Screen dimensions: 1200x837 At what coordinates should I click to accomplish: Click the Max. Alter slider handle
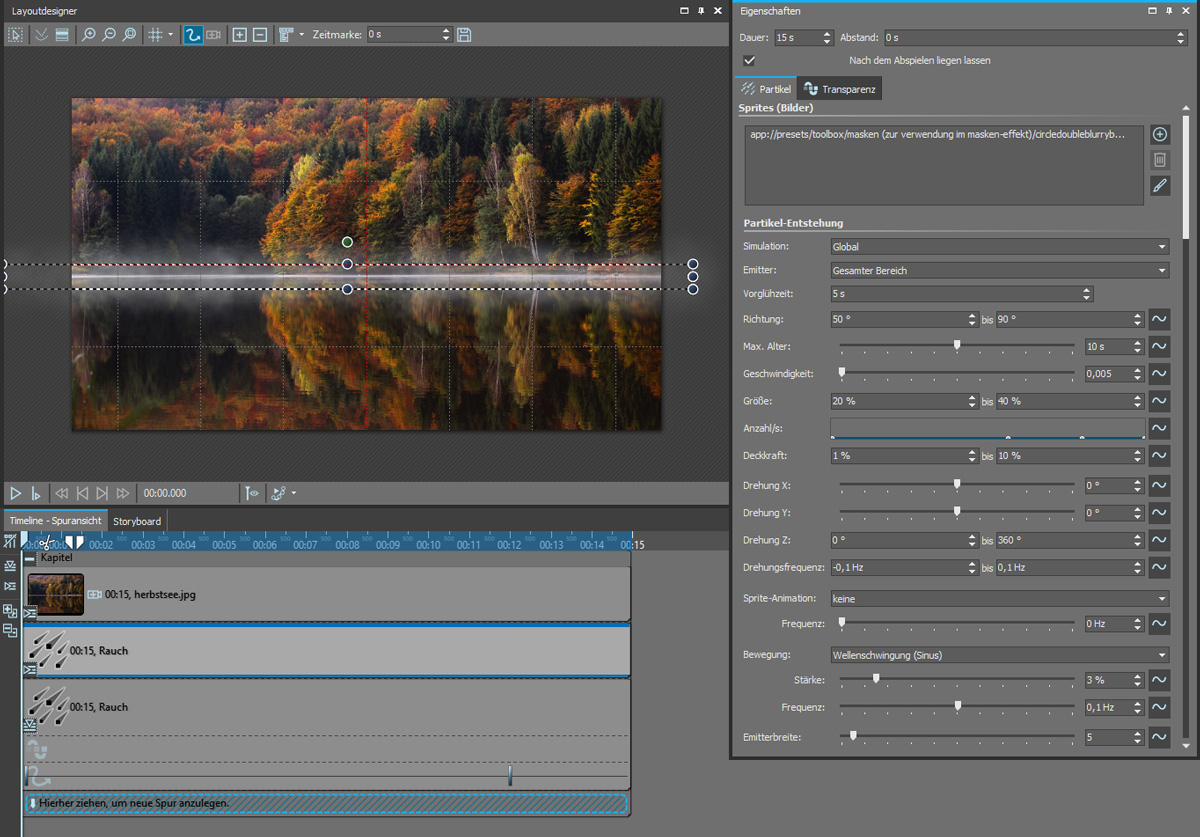pos(957,345)
